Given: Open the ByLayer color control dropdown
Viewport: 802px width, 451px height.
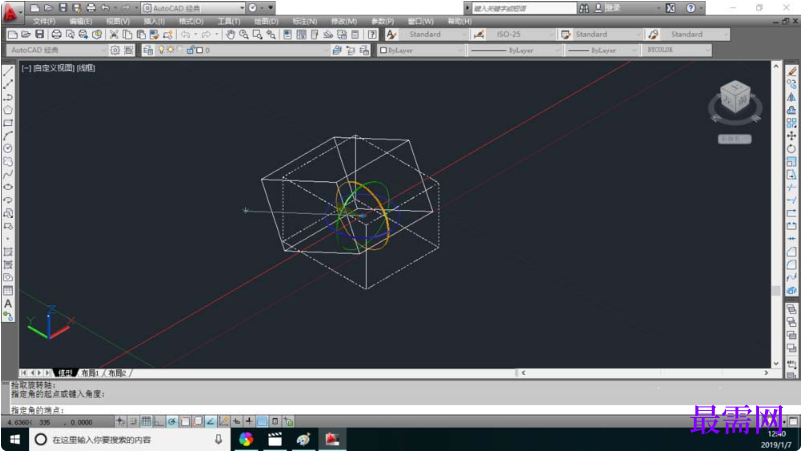Looking at the screenshot, I should tap(421, 50).
